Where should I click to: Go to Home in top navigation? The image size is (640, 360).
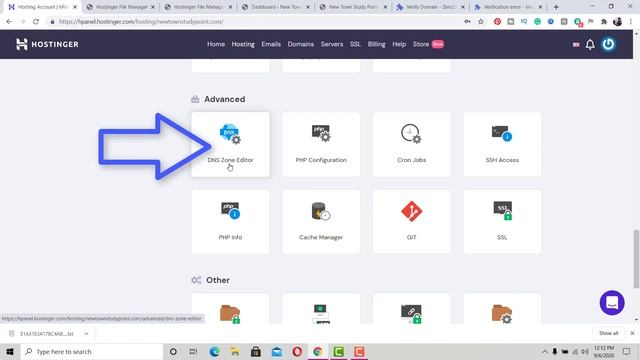216,44
